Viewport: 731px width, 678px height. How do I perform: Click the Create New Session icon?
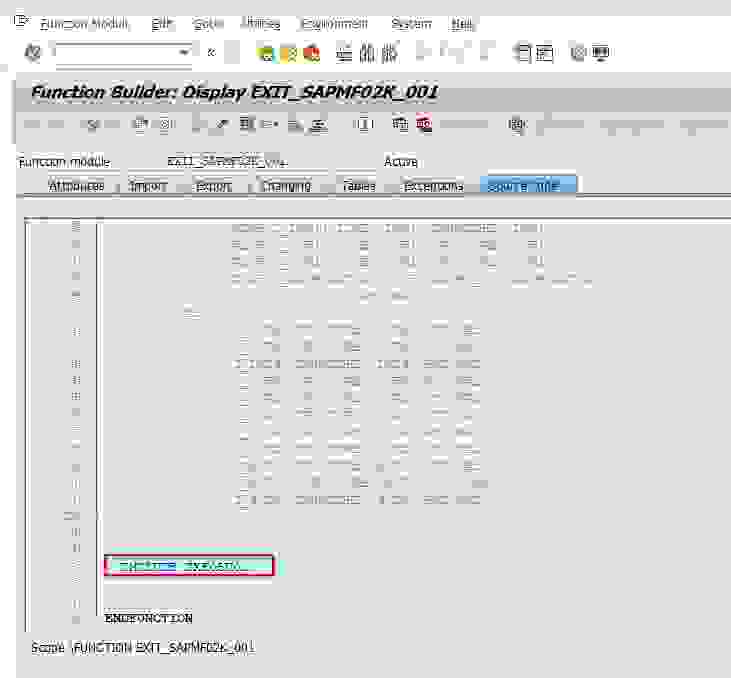pyautogui.click(x=523, y=53)
